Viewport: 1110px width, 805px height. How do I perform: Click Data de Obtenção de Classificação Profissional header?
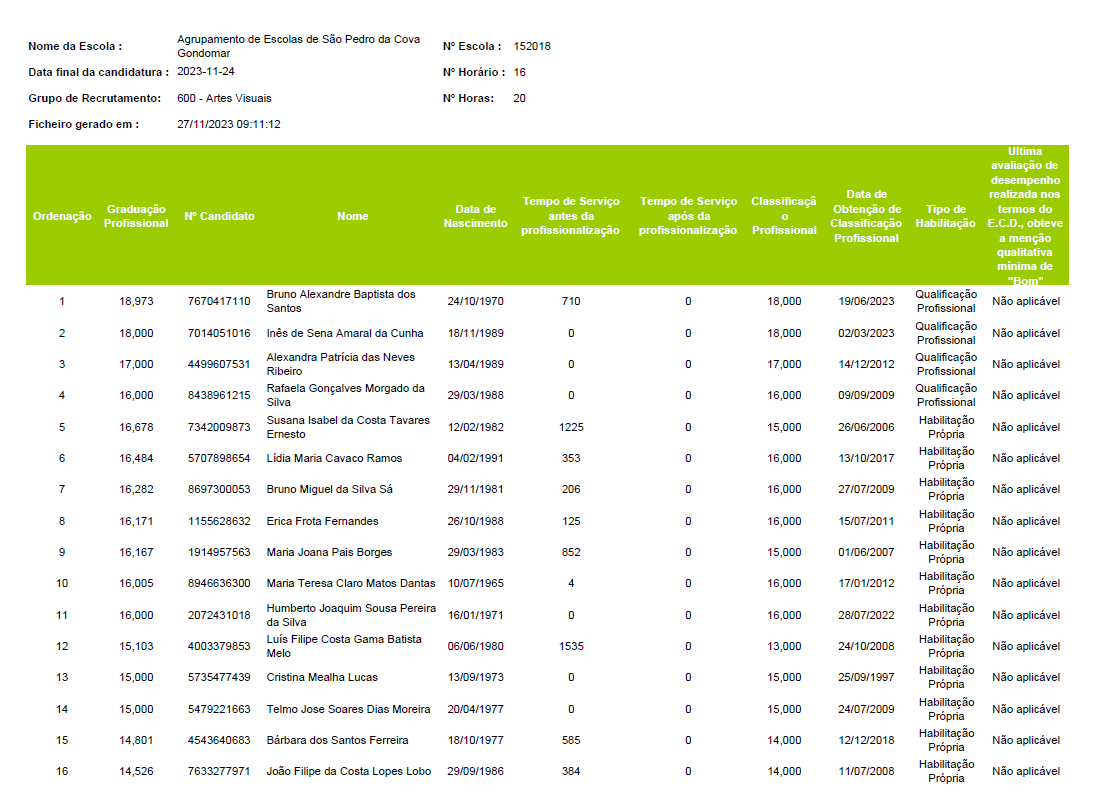click(x=866, y=216)
